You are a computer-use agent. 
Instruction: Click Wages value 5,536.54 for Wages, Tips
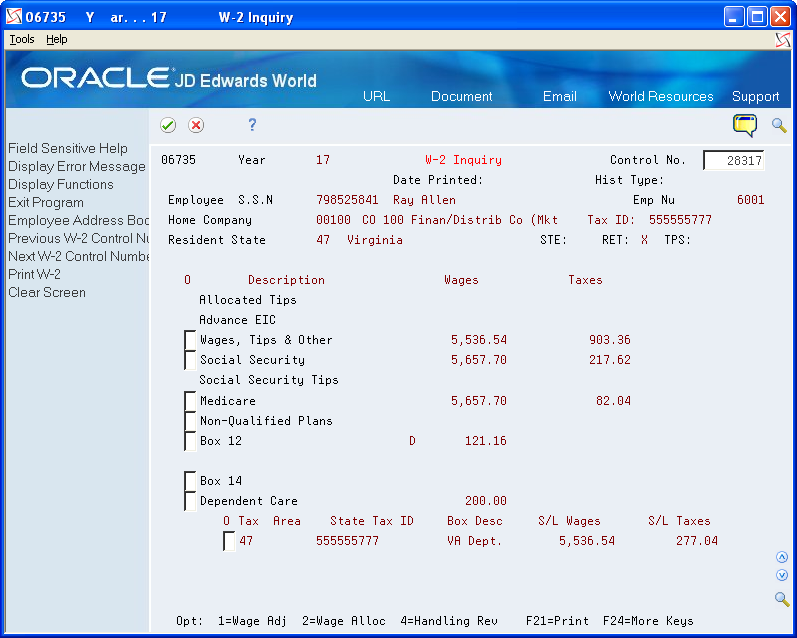point(479,340)
